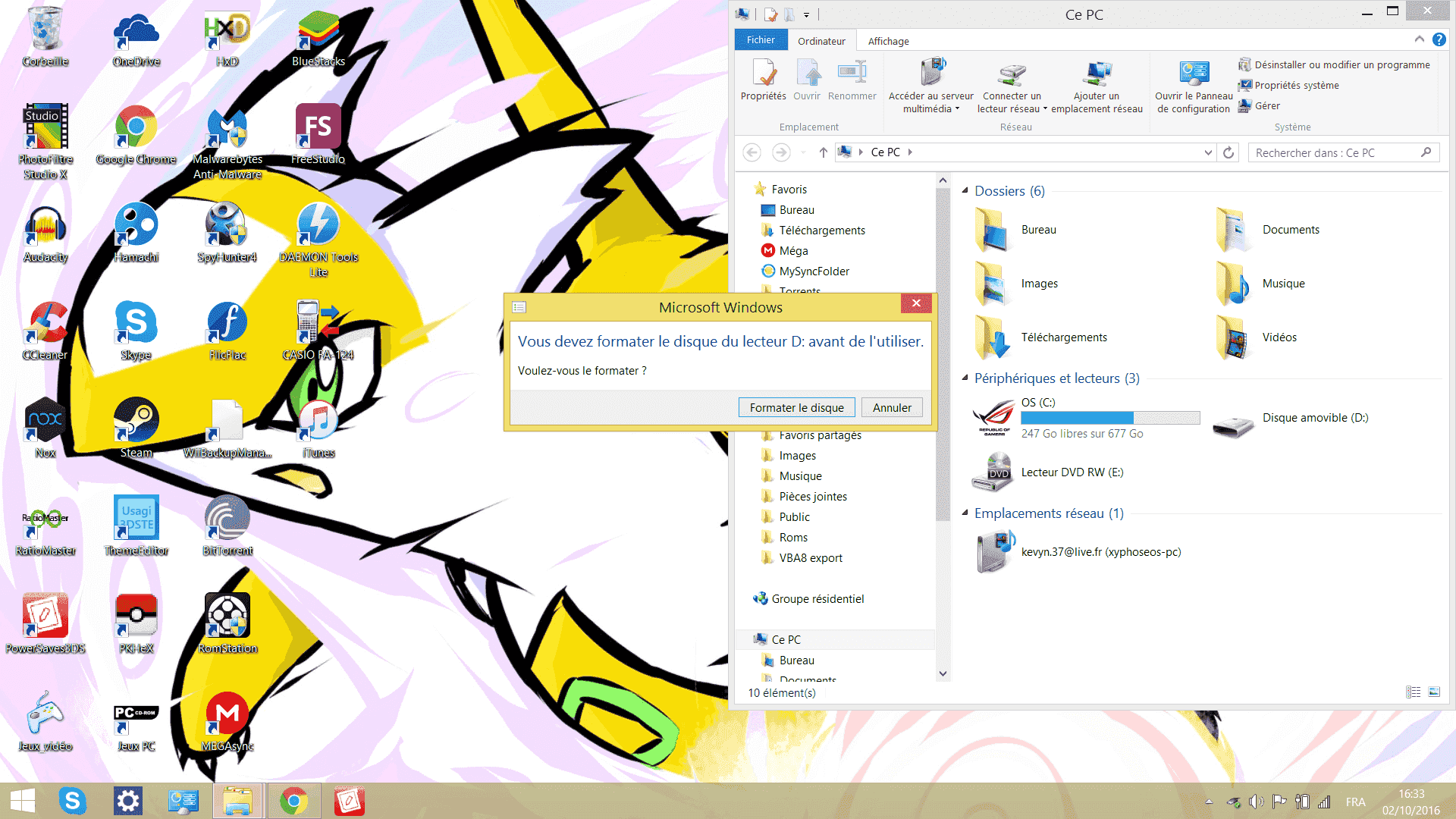Viewport: 1456px width, 819px height.
Task: Click the Explorer back arrow
Action: (752, 152)
